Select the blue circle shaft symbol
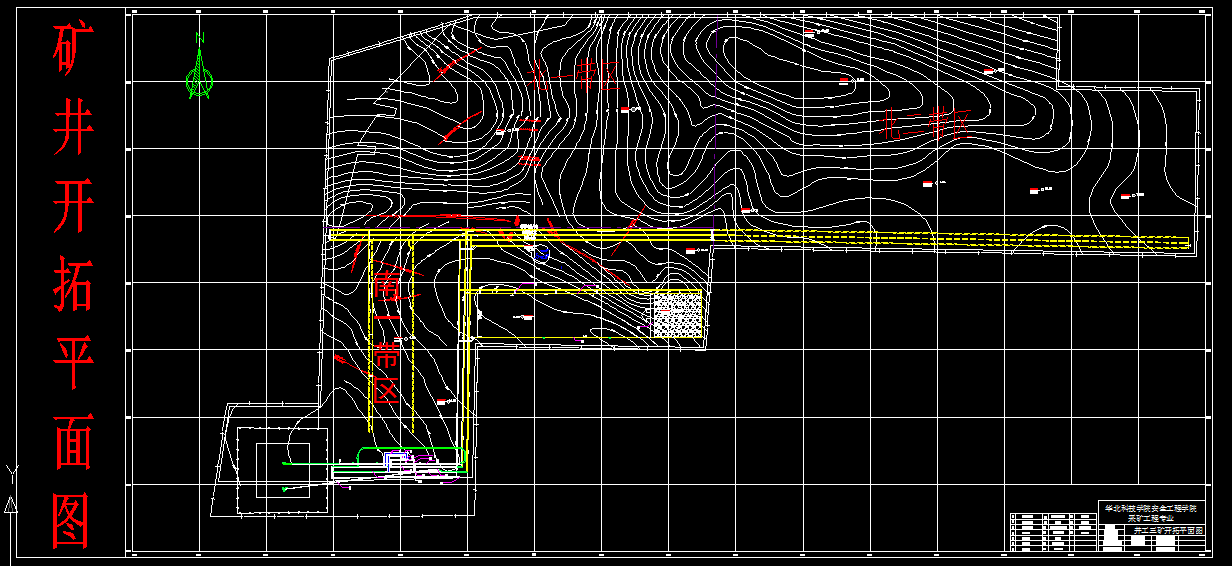Viewport: 1232px width, 566px height. (541, 254)
